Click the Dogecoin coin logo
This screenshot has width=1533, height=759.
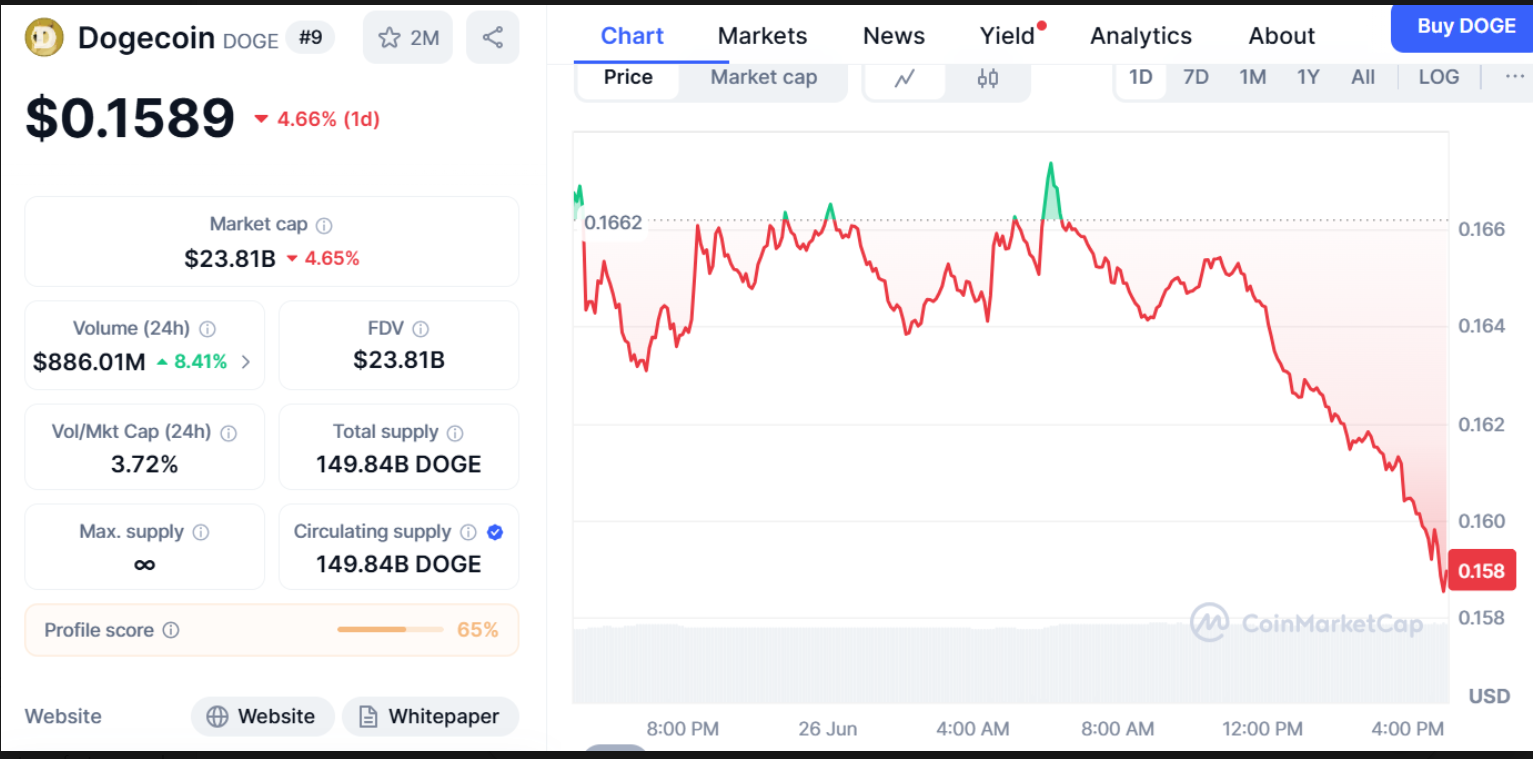(x=44, y=38)
